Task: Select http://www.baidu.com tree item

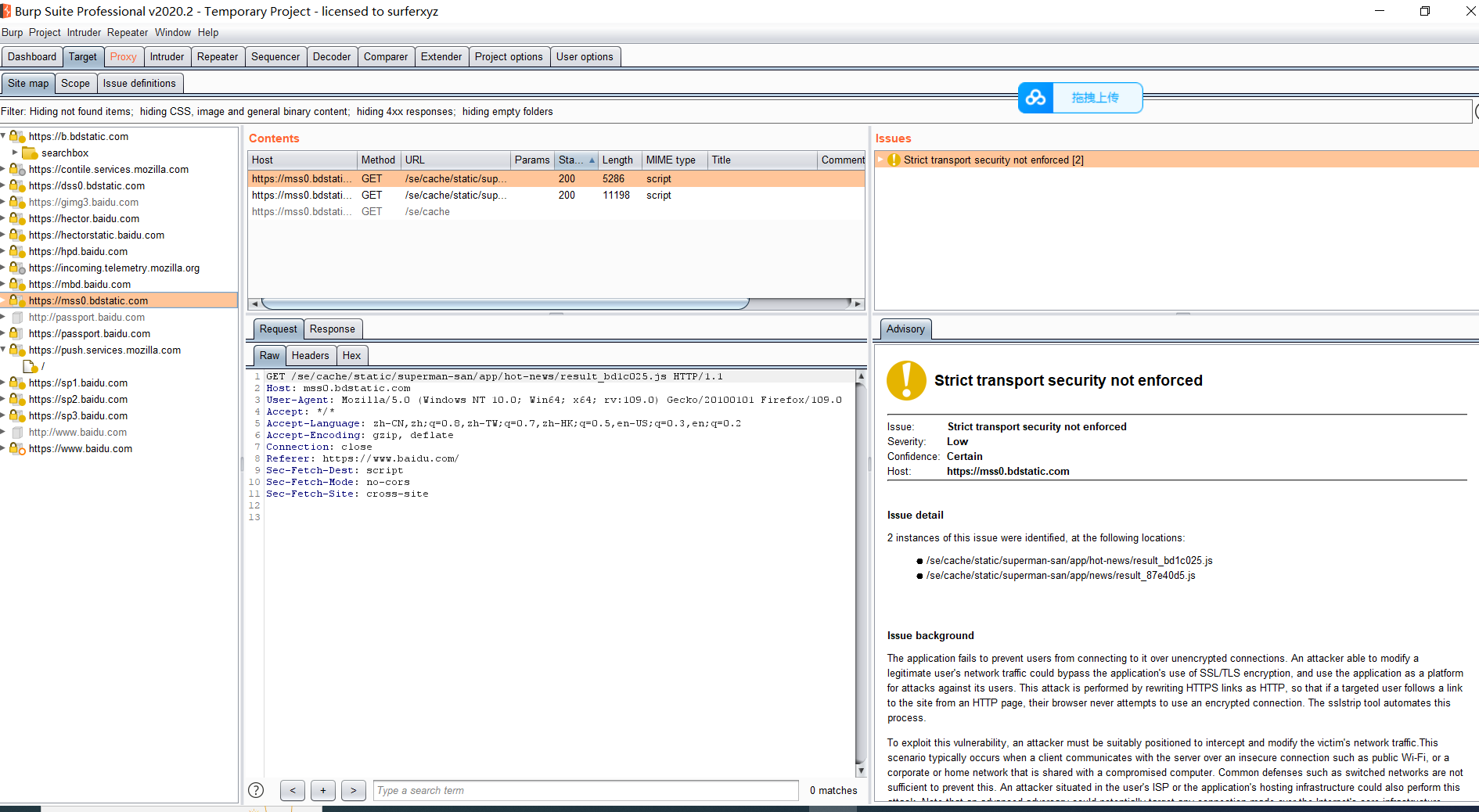Action: (x=77, y=432)
